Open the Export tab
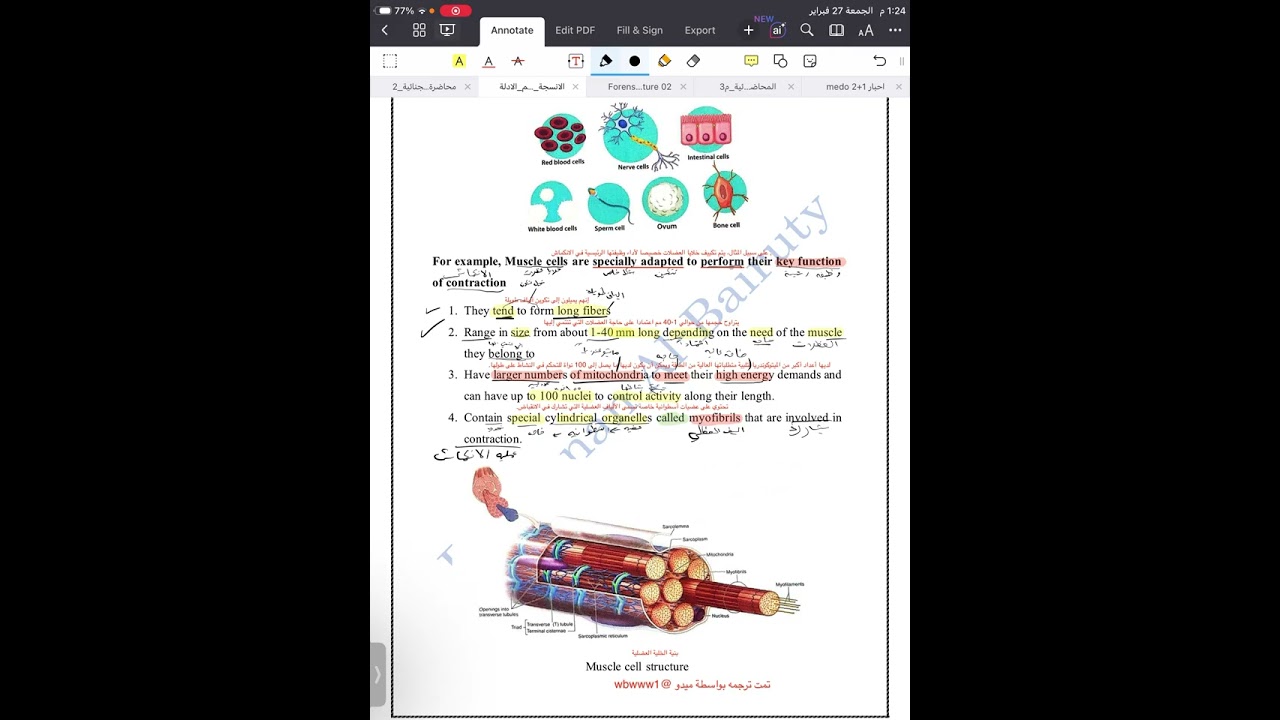 click(700, 31)
